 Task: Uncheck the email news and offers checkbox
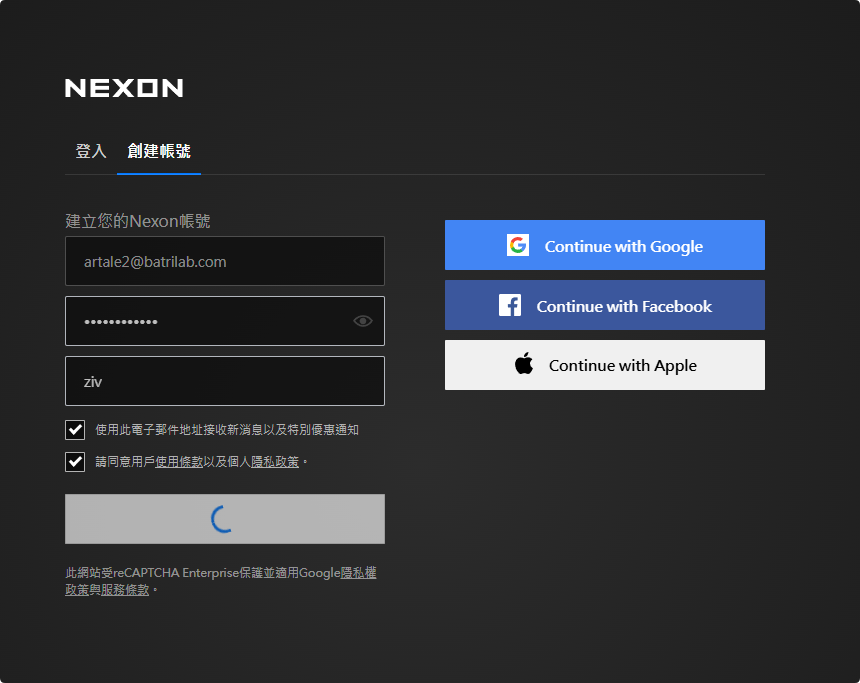[75, 430]
